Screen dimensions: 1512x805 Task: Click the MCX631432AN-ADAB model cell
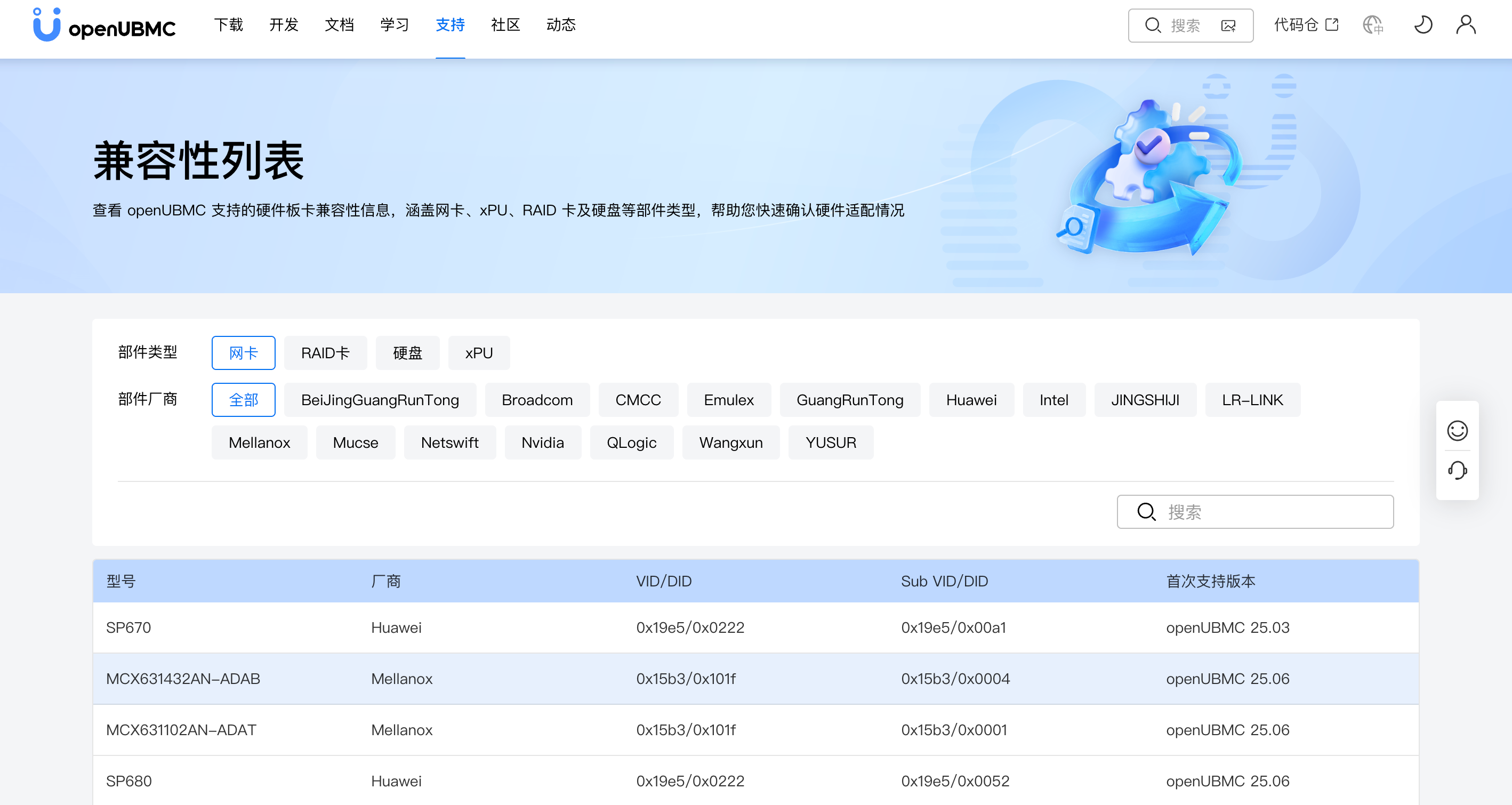(183, 678)
